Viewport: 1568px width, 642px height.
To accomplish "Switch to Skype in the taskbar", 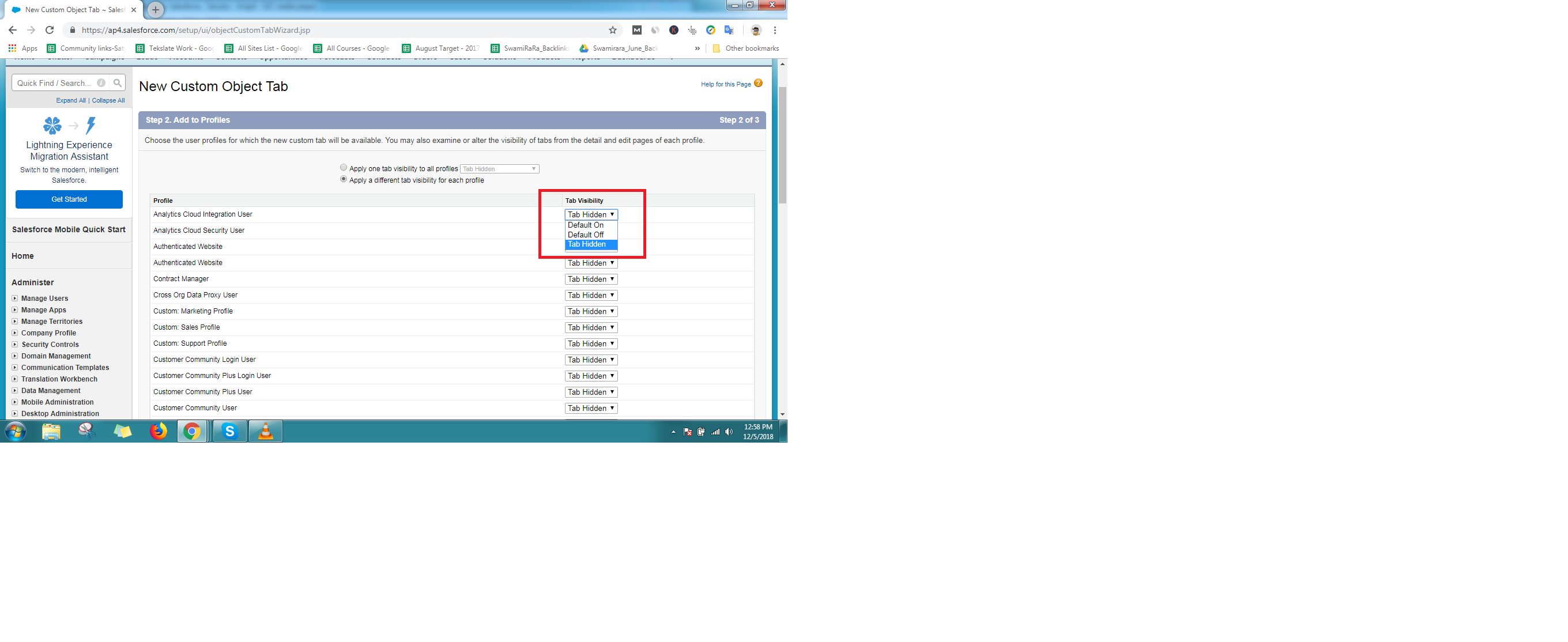I will (229, 432).
